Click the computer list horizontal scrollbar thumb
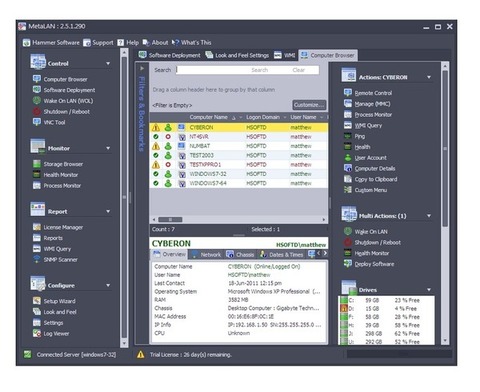Screen dimensions: 480x392 [170, 219]
